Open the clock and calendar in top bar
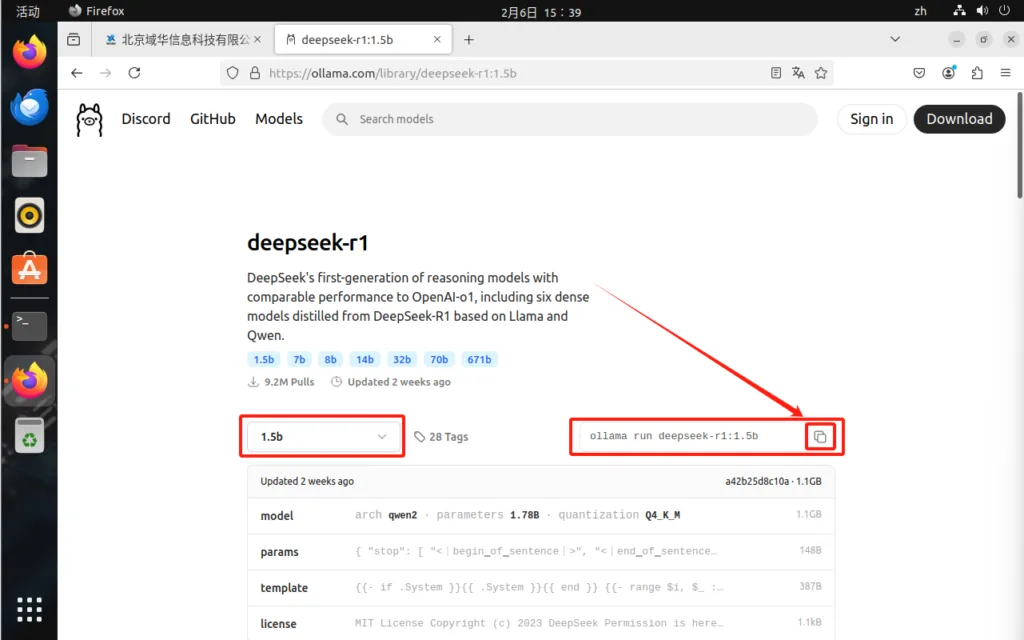The image size is (1024, 640). tap(541, 12)
